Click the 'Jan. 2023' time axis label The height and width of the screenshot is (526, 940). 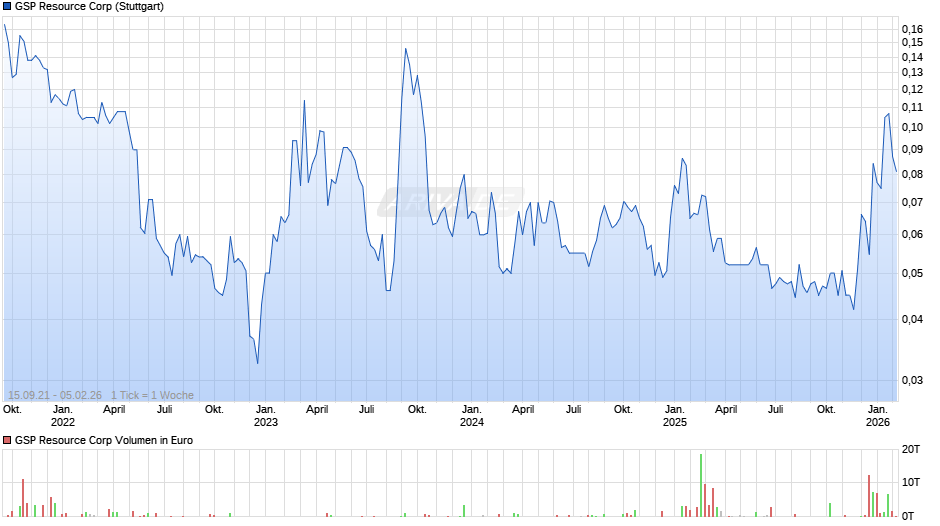tap(266, 416)
